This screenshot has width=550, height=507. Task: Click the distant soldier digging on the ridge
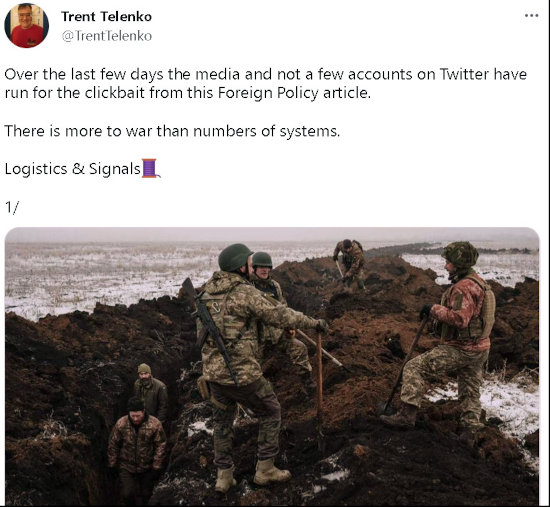[x=350, y=264]
